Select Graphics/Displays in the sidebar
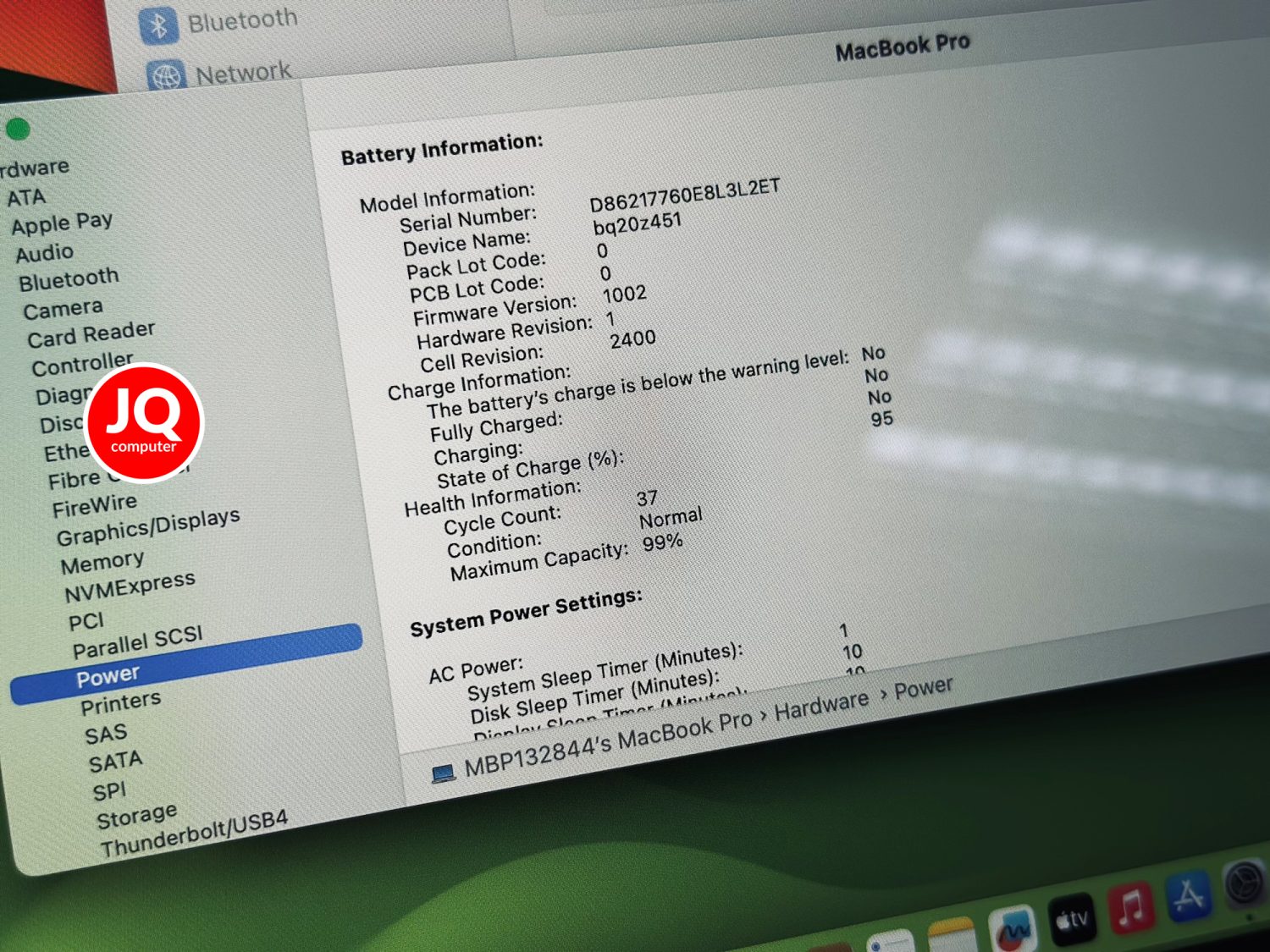 point(148,527)
